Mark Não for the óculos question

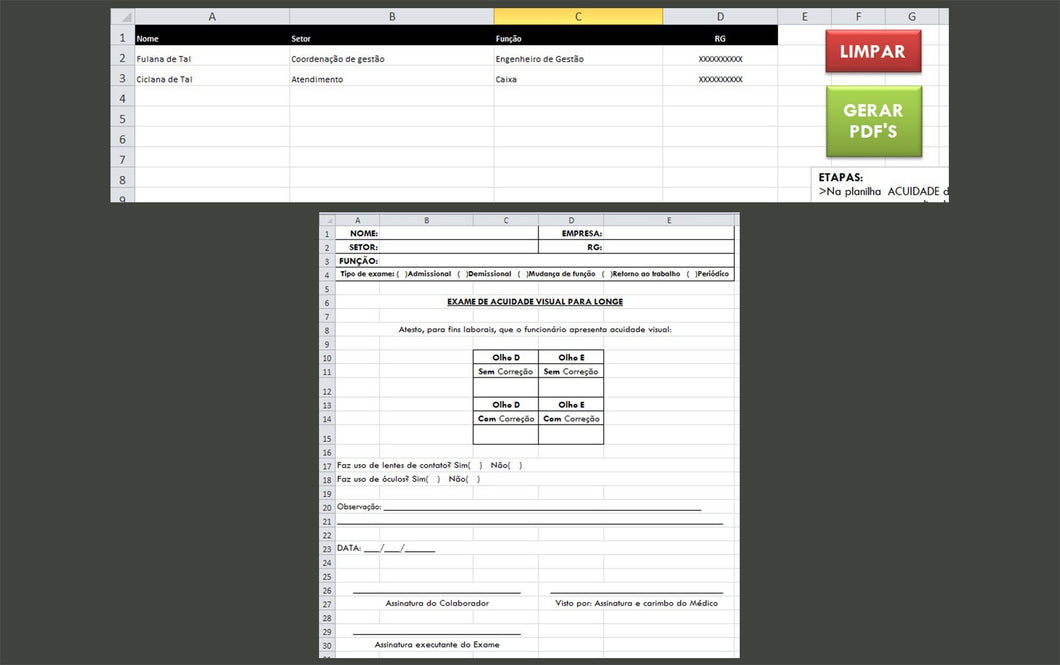[x=475, y=479]
